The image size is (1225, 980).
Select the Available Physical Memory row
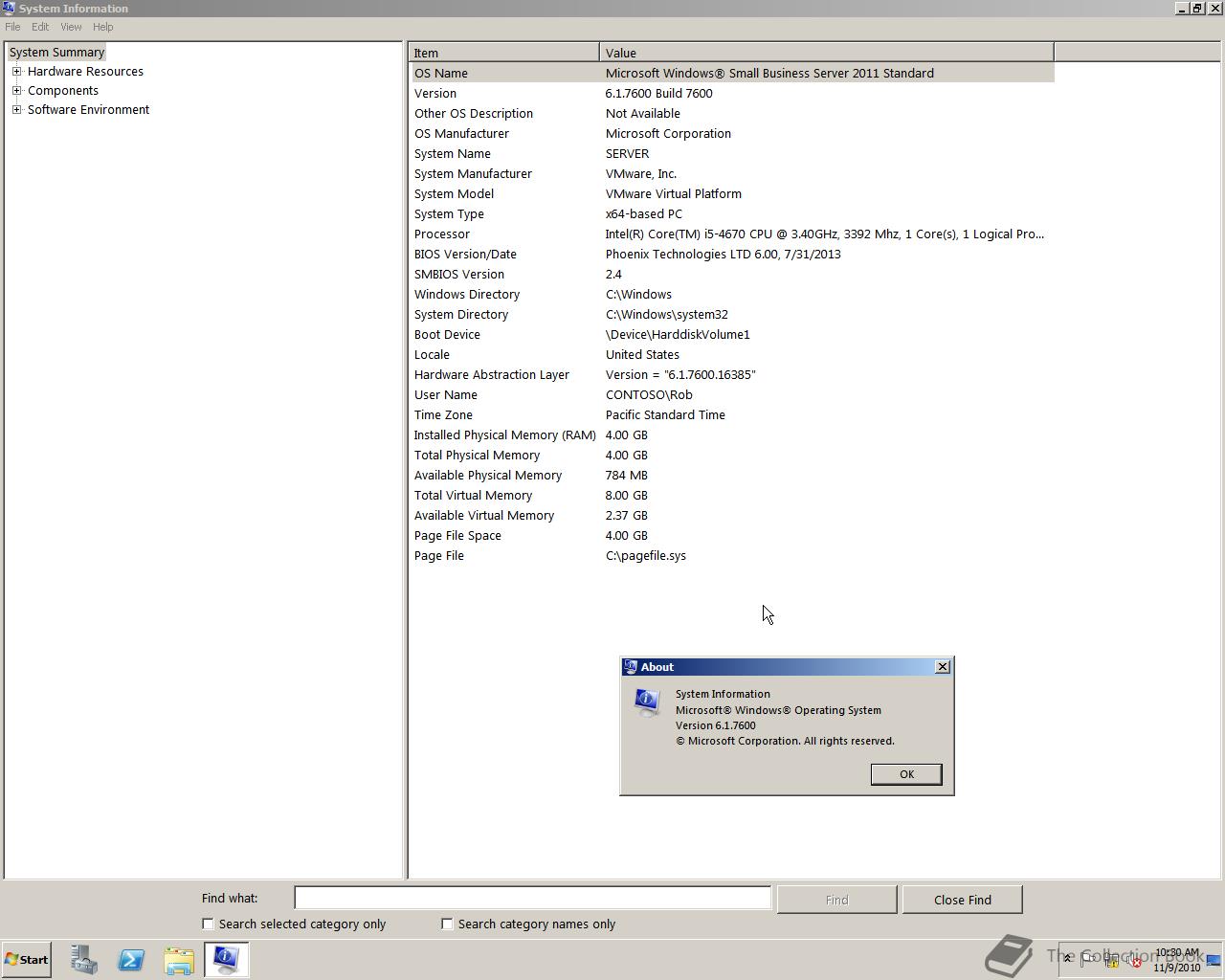pos(732,475)
